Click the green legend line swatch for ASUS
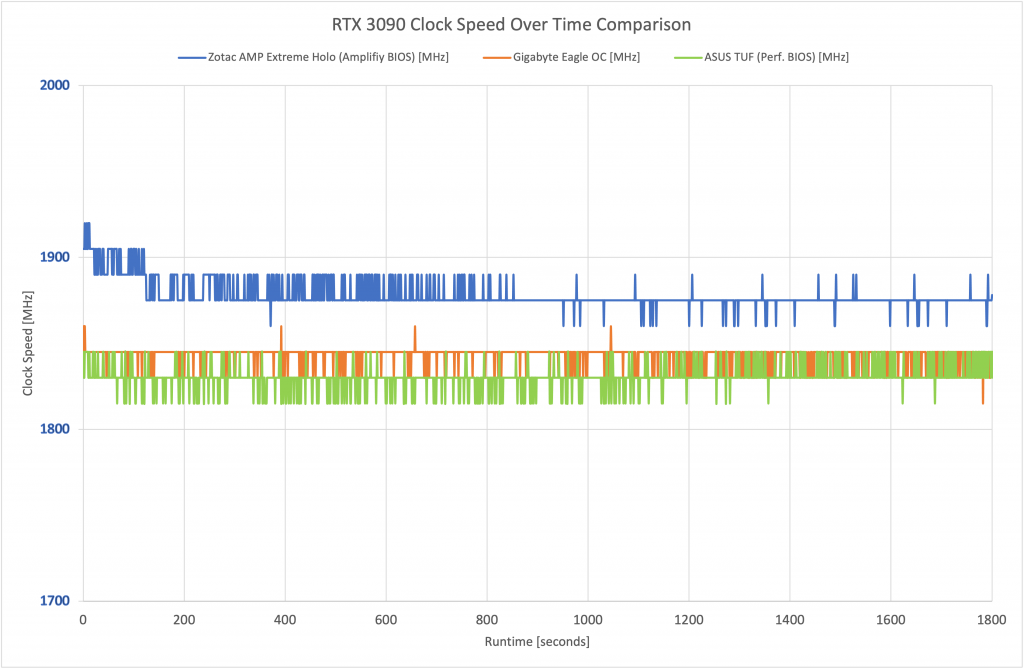The height and width of the screenshot is (669, 1024). click(688, 57)
